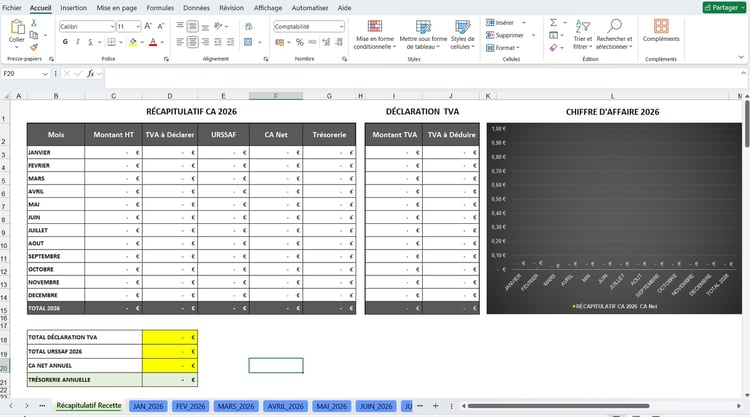Open Trier et filtrer menu
The image size is (750, 417).
point(583,34)
